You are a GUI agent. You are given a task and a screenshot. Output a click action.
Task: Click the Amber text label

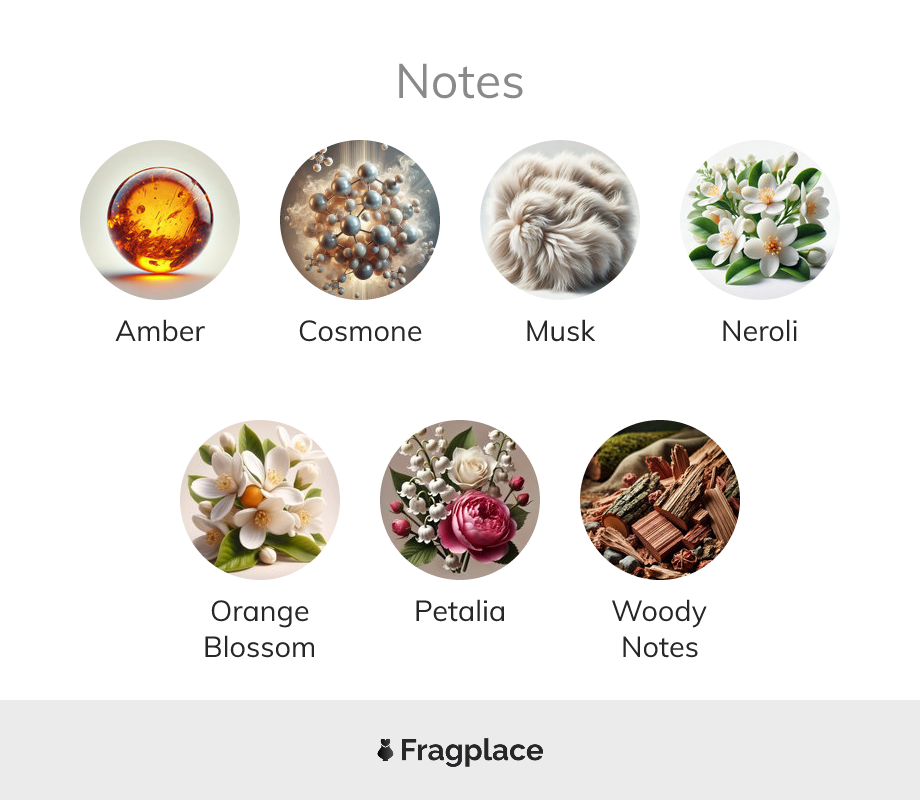tap(160, 331)
